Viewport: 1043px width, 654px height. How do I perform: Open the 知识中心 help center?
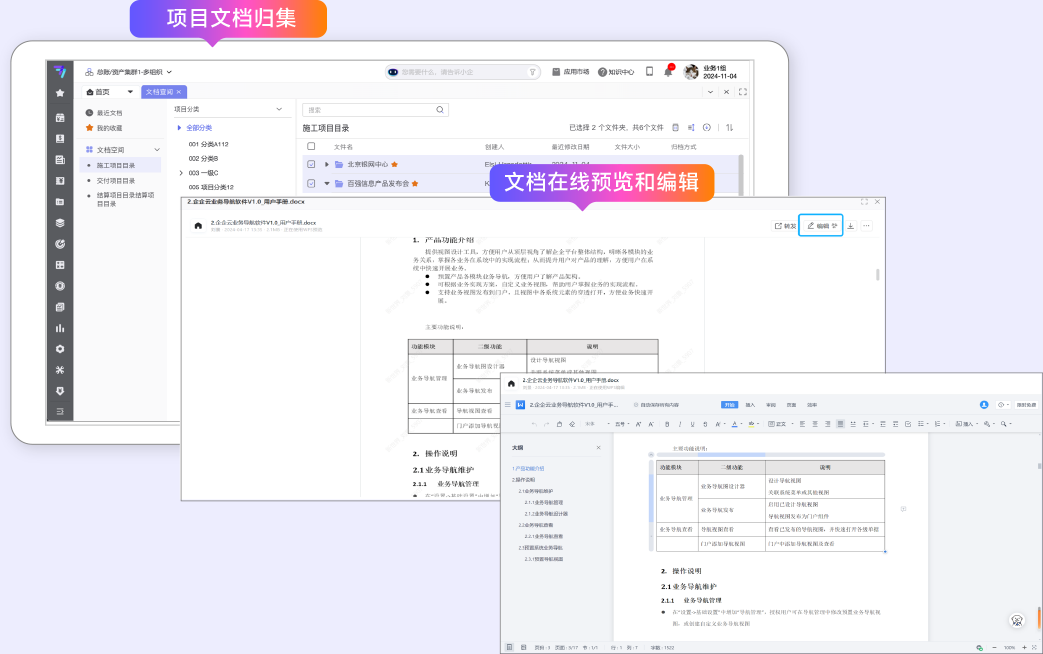616,72
